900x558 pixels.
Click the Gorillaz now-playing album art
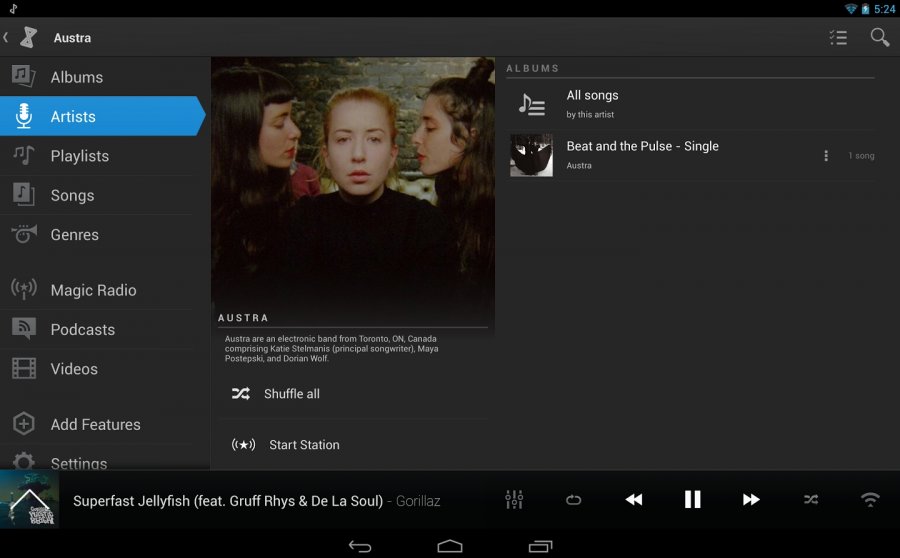29,500
